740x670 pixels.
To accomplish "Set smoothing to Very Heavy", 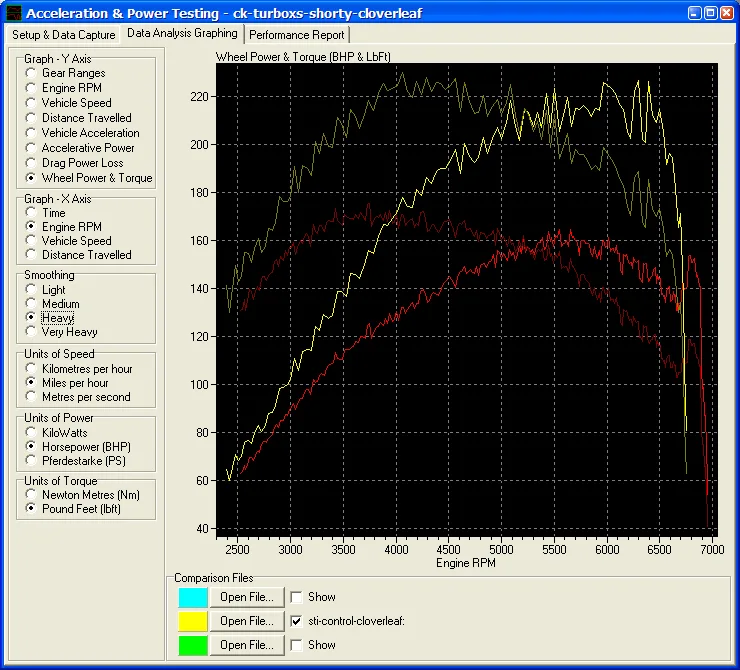I will tap(33, 332).
